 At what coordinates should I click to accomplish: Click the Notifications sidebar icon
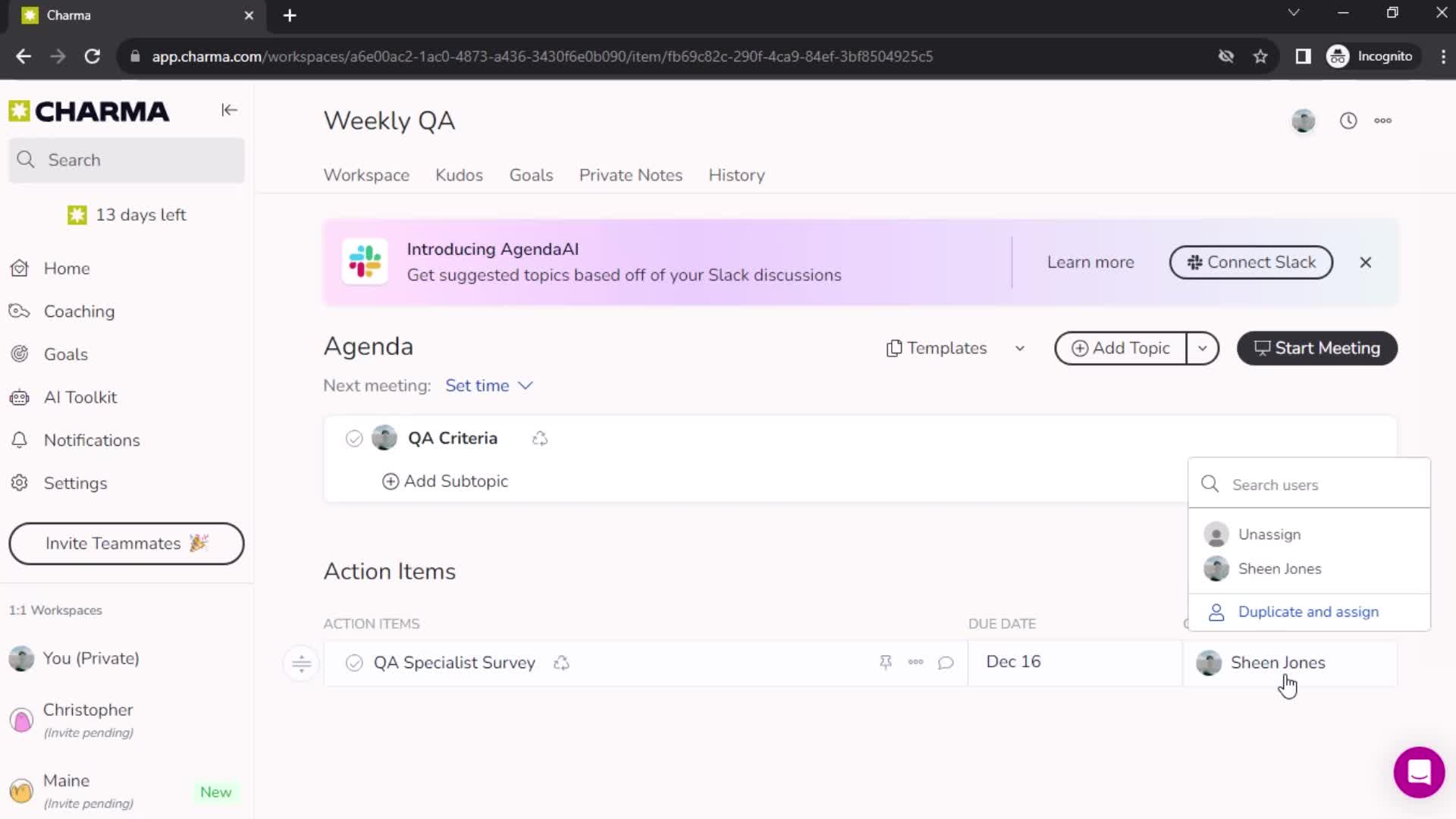[20, 440]
